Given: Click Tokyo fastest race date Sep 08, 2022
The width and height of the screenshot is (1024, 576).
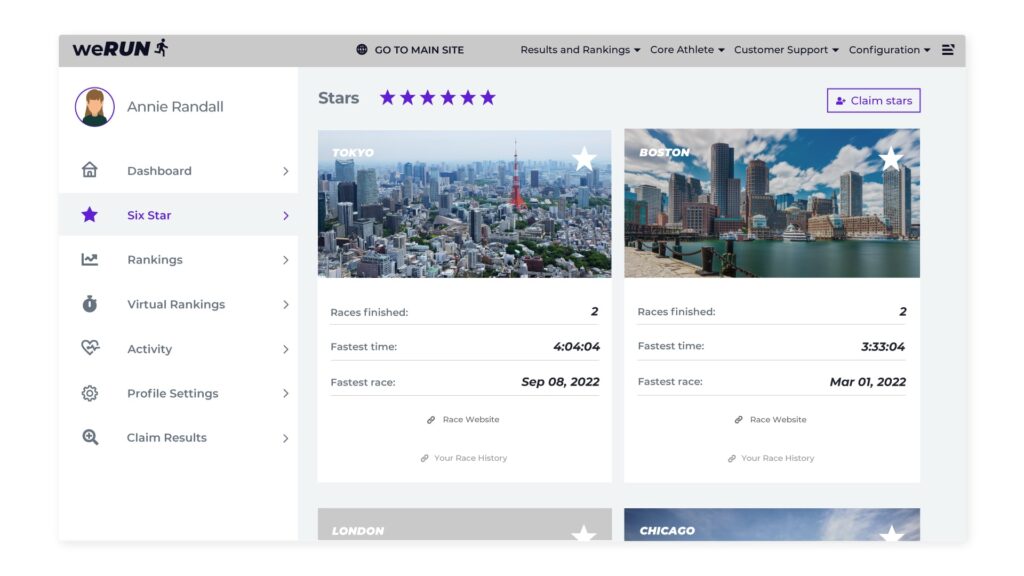Looking at the screenshot, I should click(560, 382).
